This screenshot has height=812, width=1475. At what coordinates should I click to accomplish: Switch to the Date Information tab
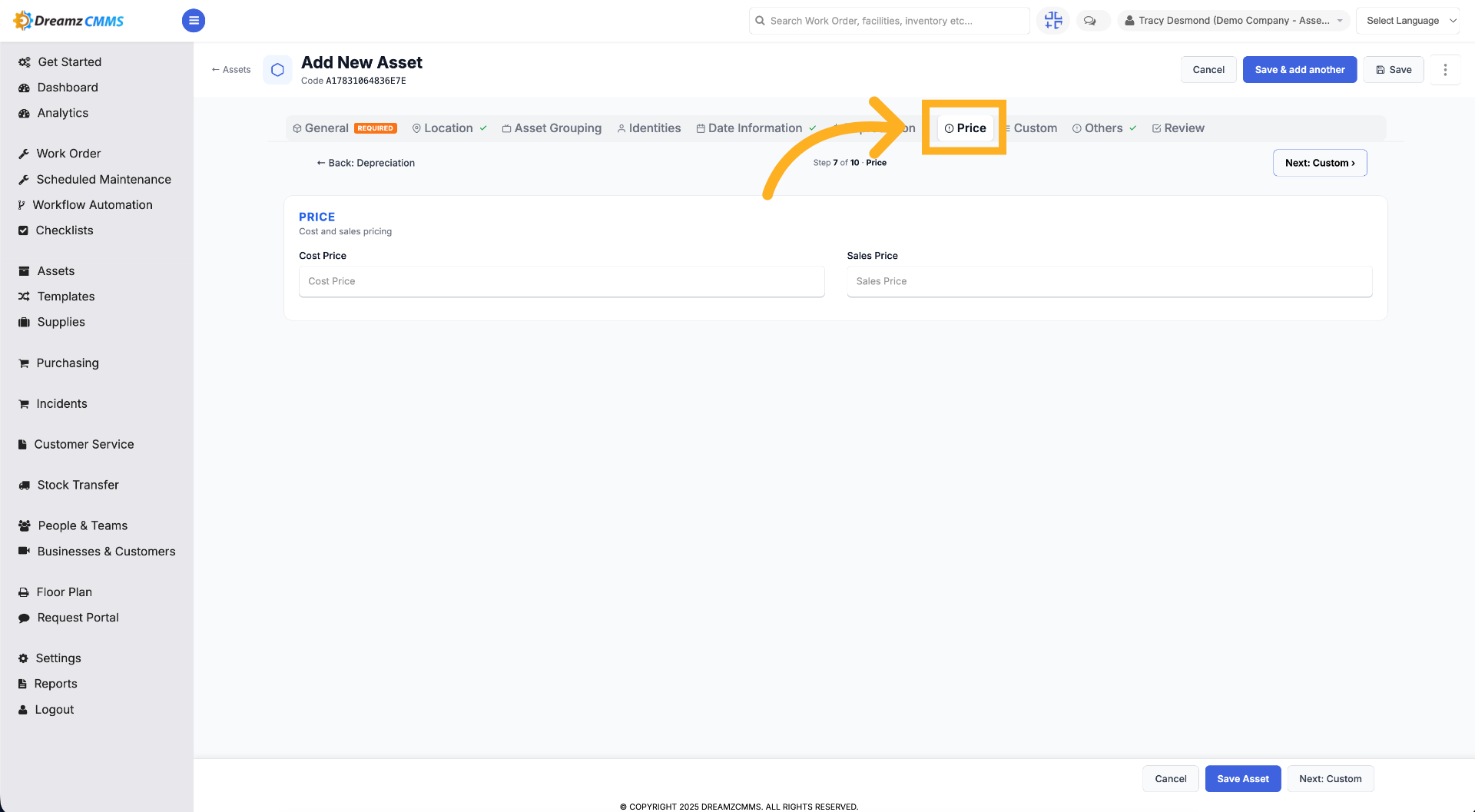[756, 128]
